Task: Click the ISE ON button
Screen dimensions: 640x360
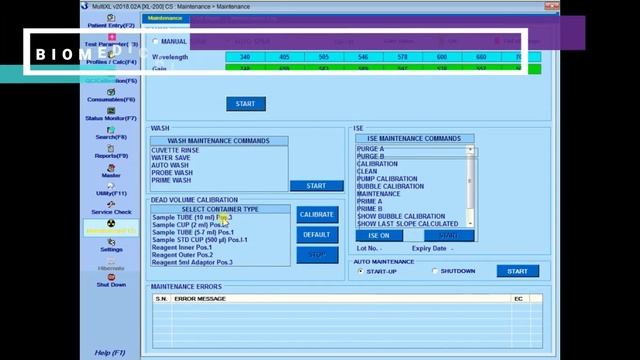Action: (379, 236)
